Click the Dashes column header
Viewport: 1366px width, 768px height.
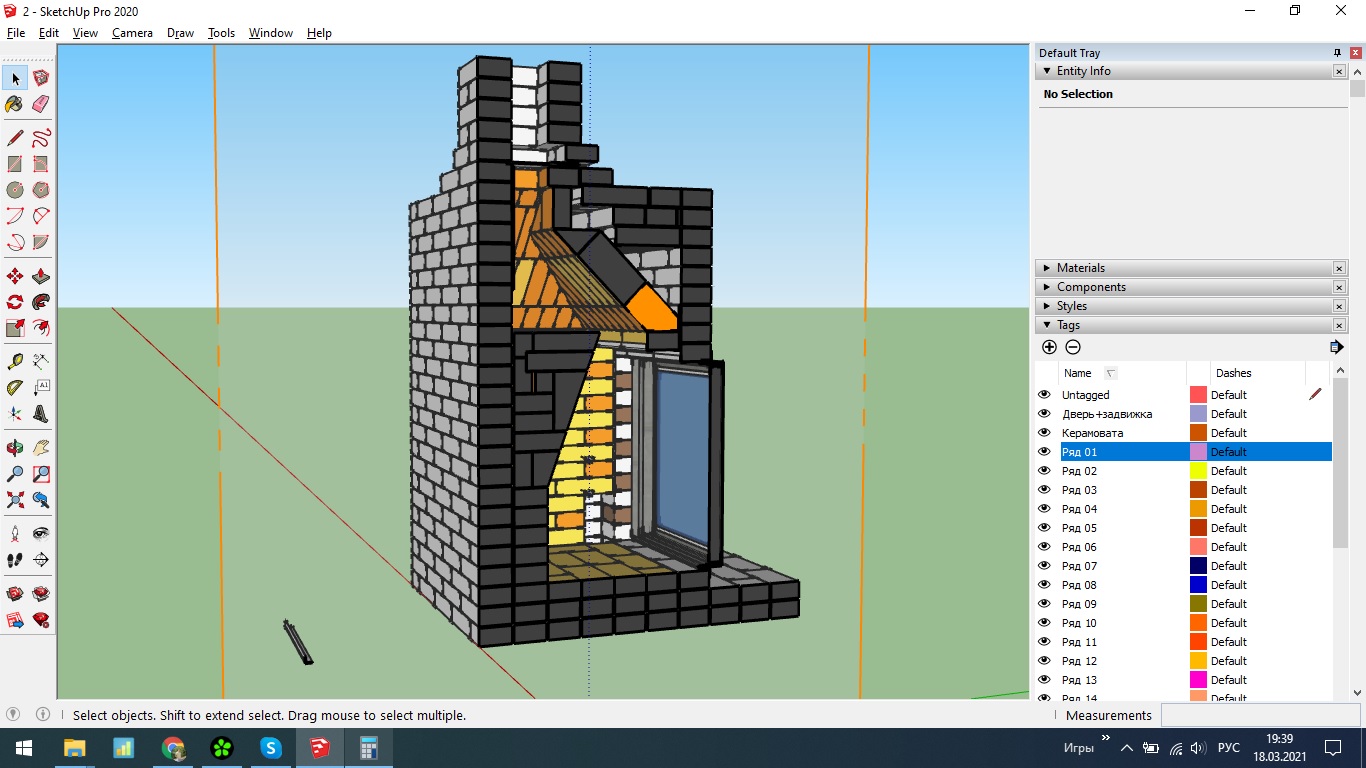pyautogui.click(x=1233, y=373)
